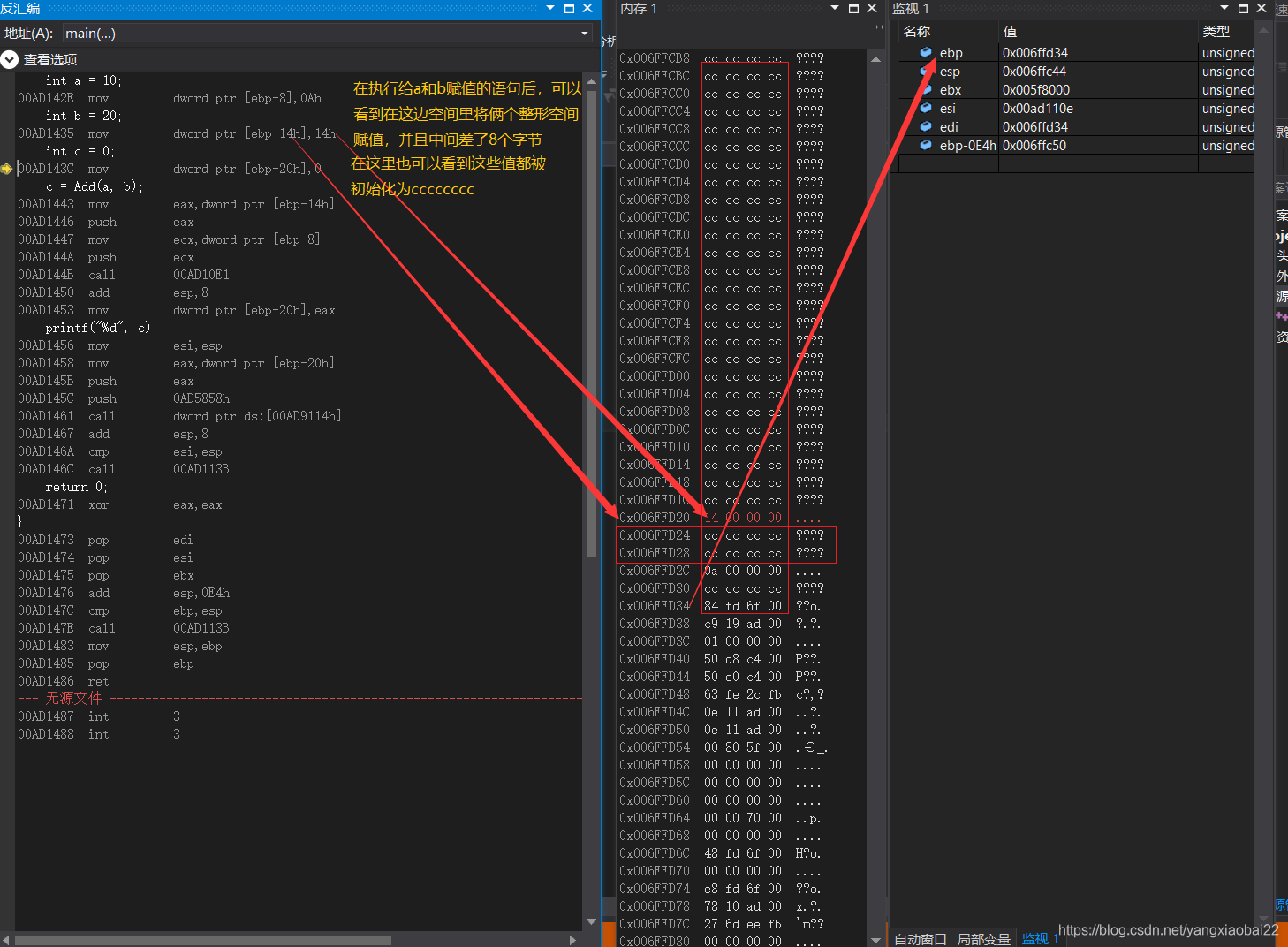Click the disassembly horizontal scrollbar thumb

tap(203, 940)
